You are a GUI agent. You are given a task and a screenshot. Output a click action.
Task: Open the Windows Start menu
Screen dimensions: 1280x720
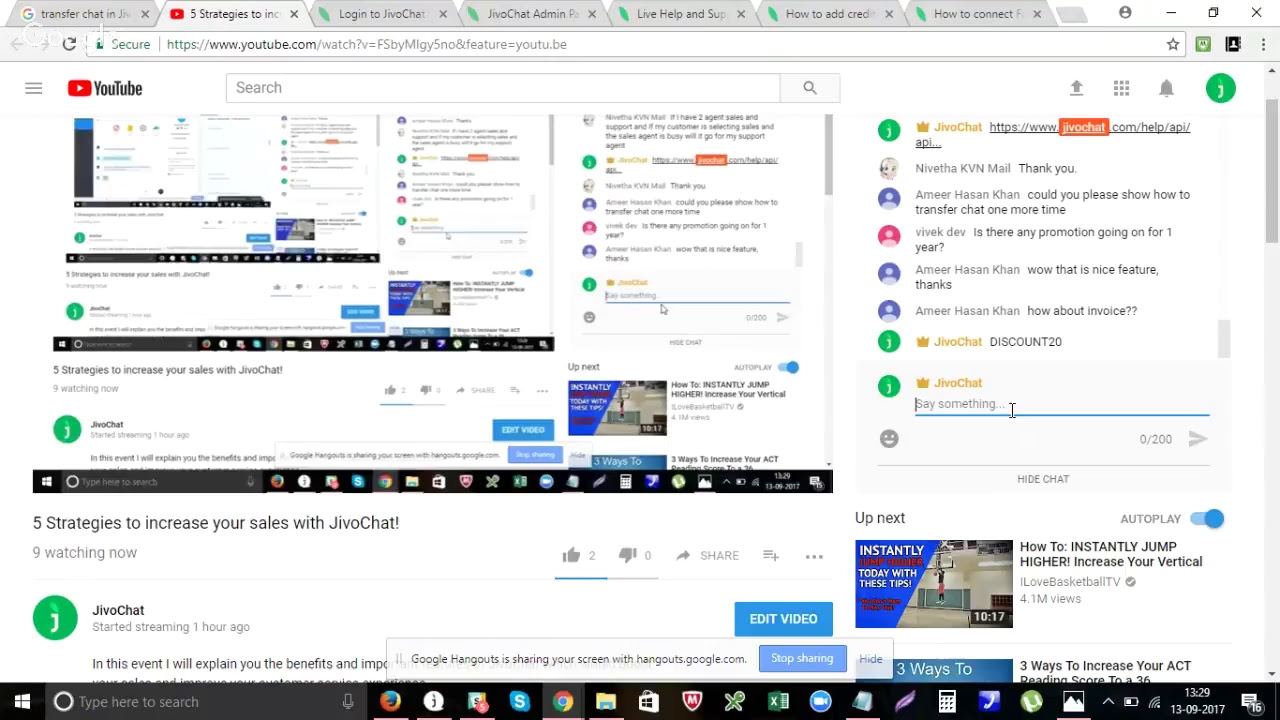click(x=22, y=701)
